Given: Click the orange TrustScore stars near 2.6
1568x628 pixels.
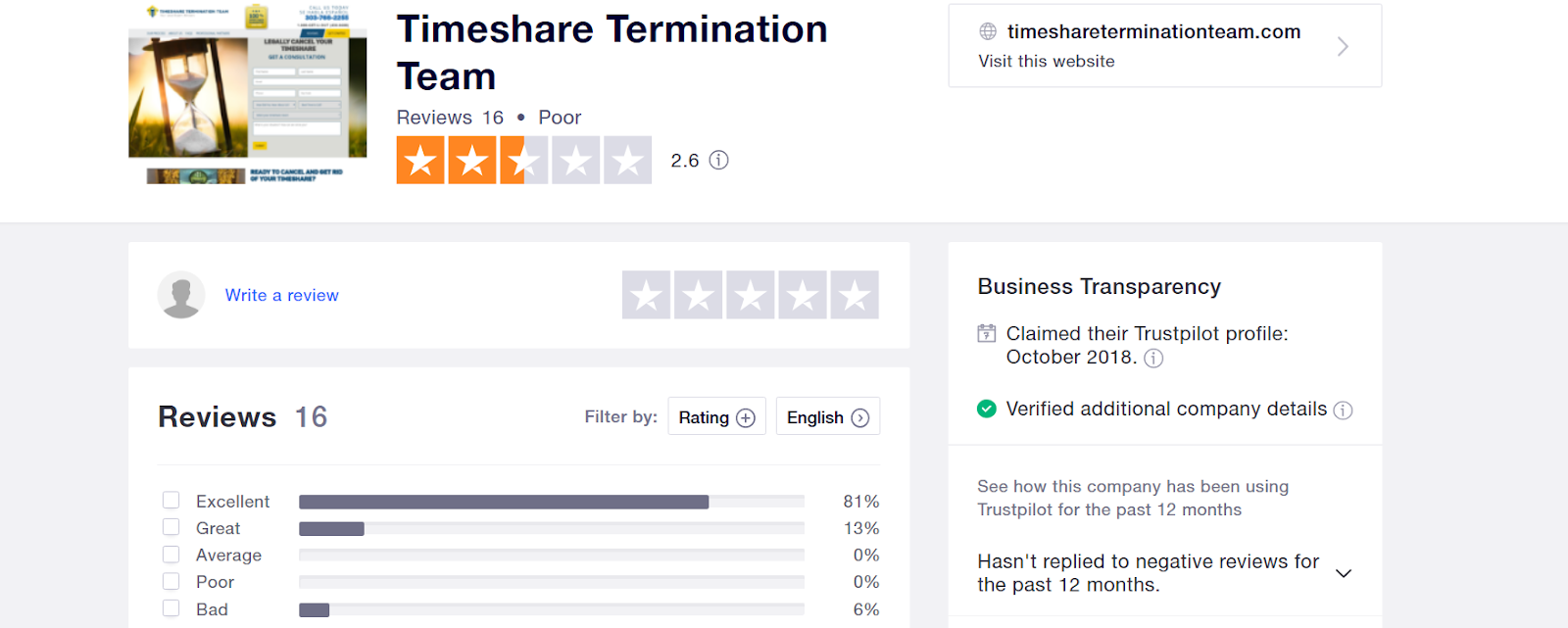Looking at the screenshot, I should [x=524, y=160].
